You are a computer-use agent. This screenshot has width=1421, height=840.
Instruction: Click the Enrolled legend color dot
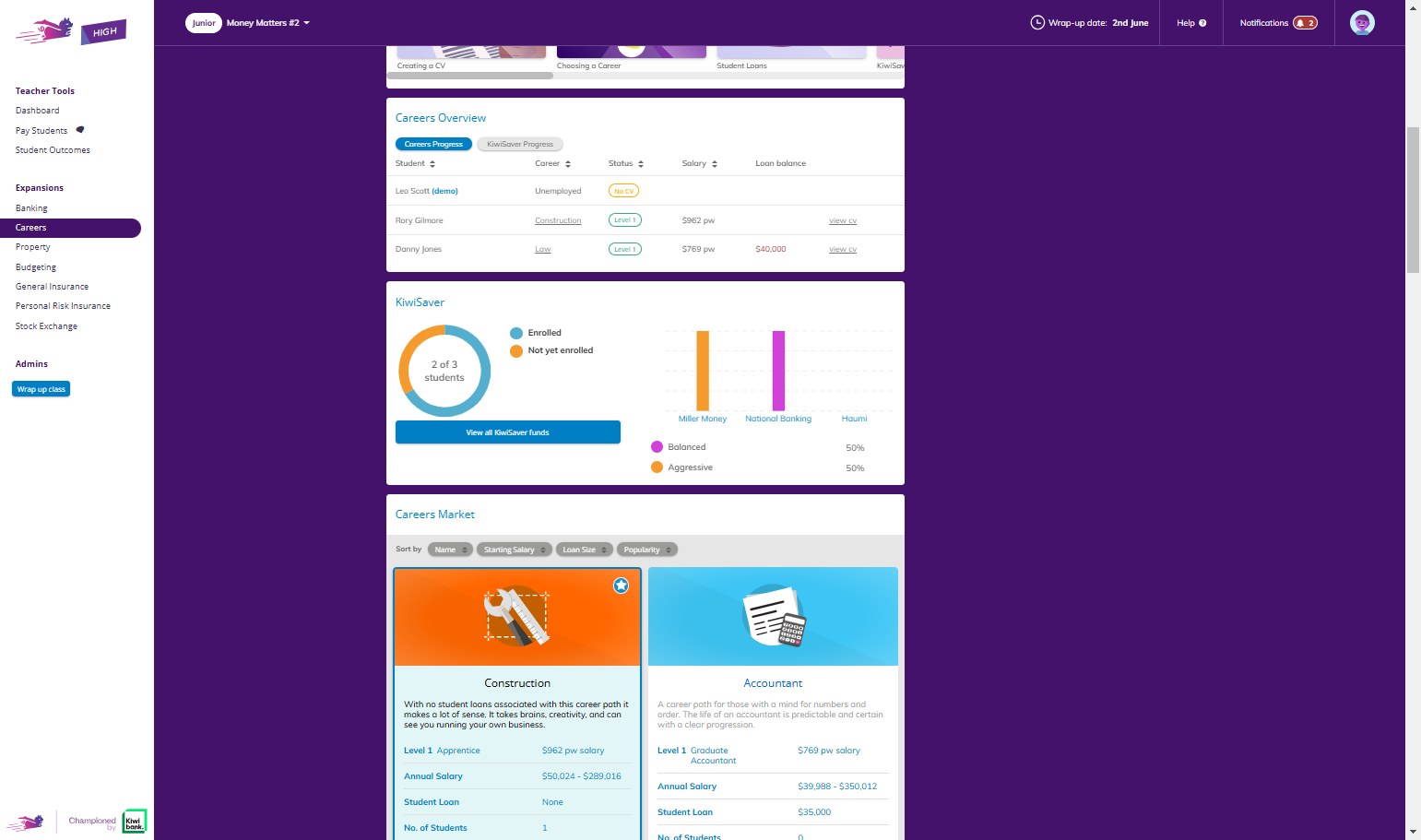516,333
